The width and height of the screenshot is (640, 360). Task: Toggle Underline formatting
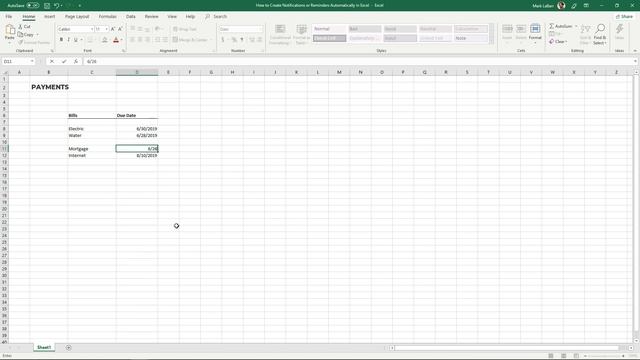click(x=76, y=40)
